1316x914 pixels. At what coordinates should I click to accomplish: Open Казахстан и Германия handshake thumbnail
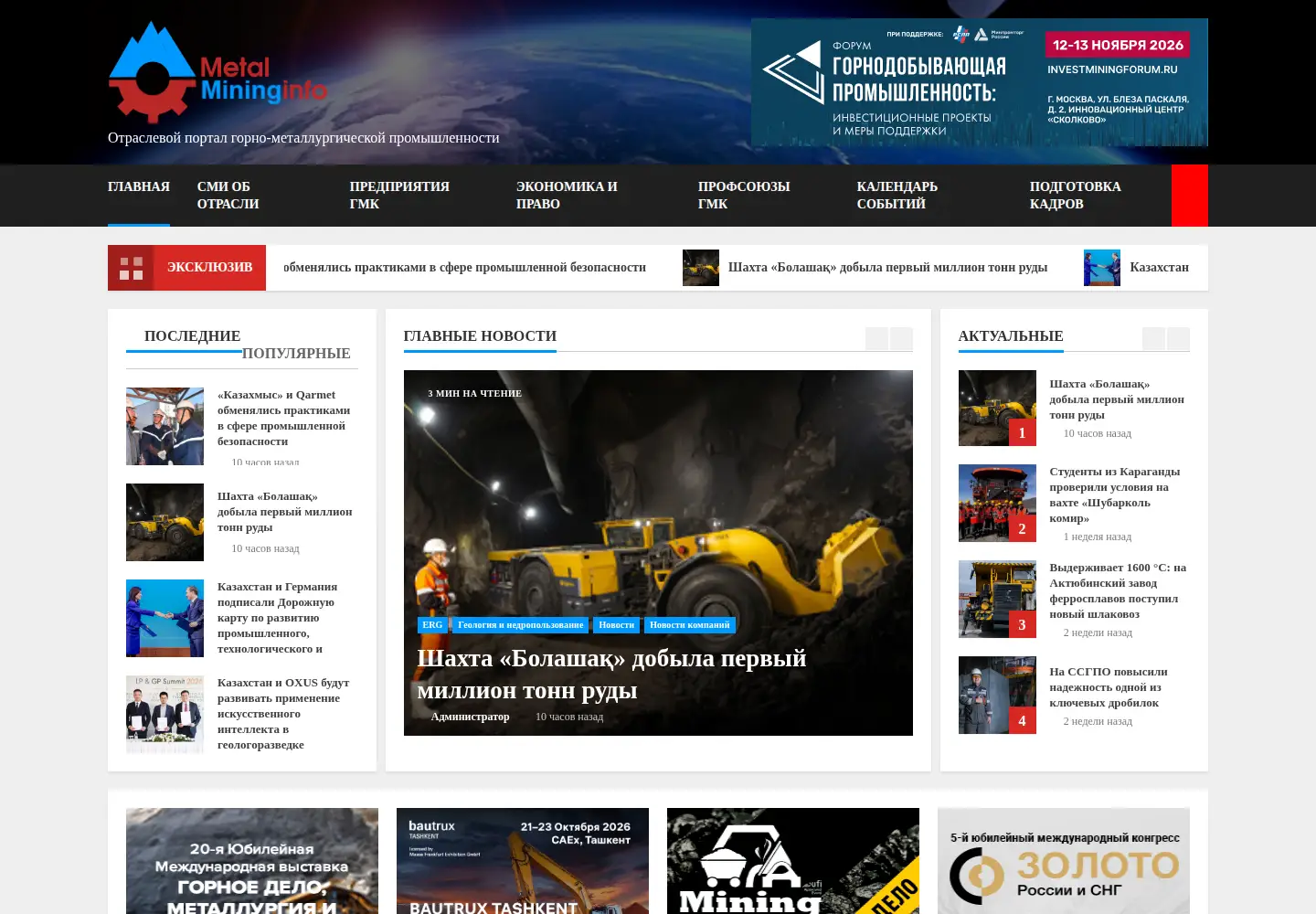(x=164, y=618)
